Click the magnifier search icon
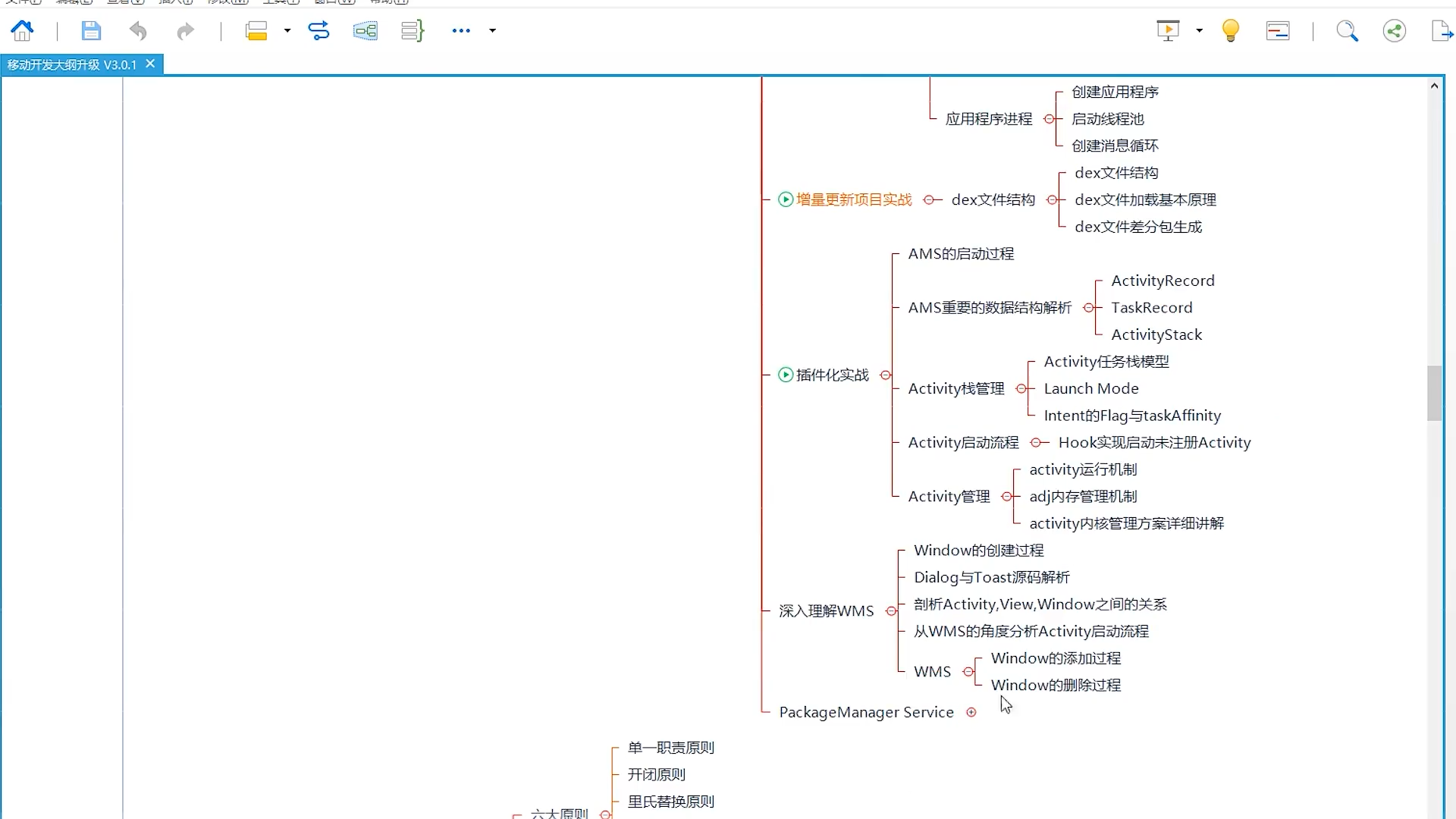Screen dimensions: 1456x819 tap(1347, 31)
